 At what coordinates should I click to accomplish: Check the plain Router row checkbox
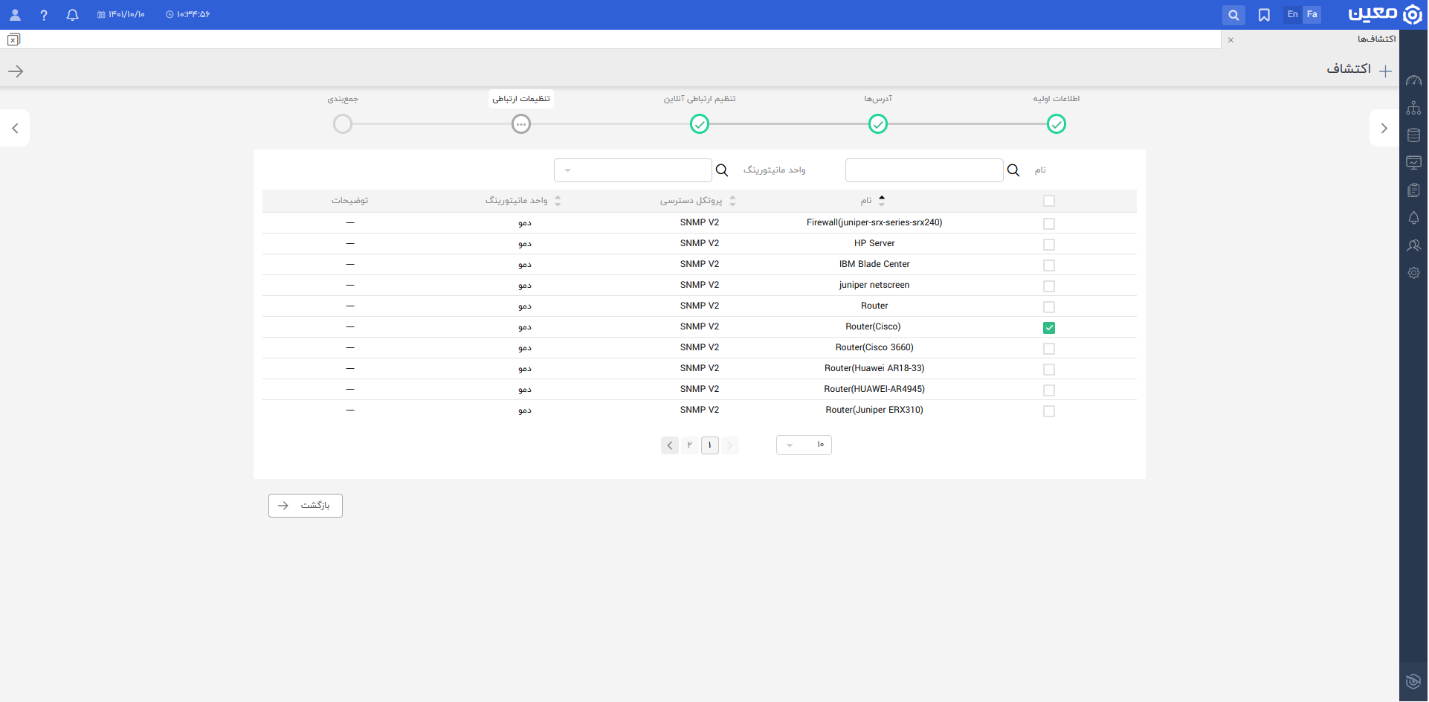point(1049,307)
